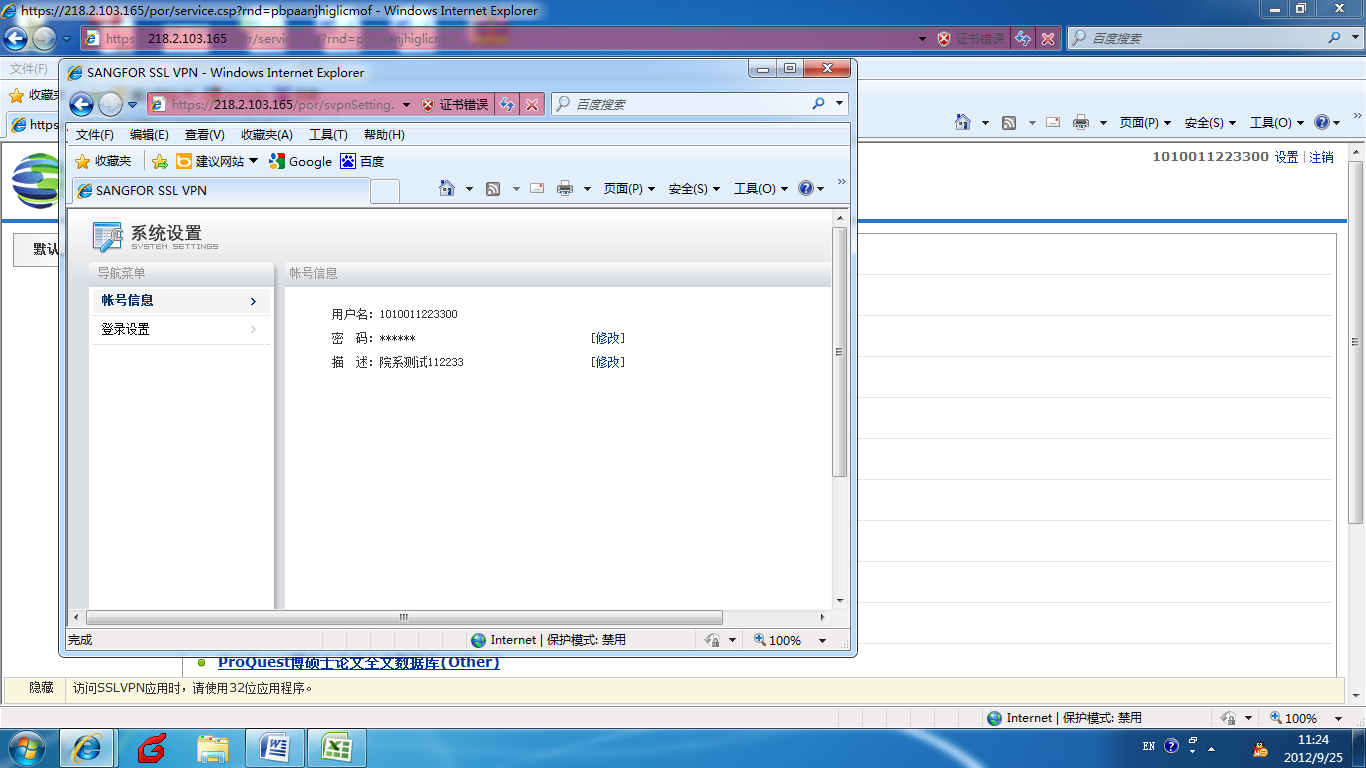Click Home icon in SANGFOR window toolbar
The image size is (1366, 768).
coord(447,188)
